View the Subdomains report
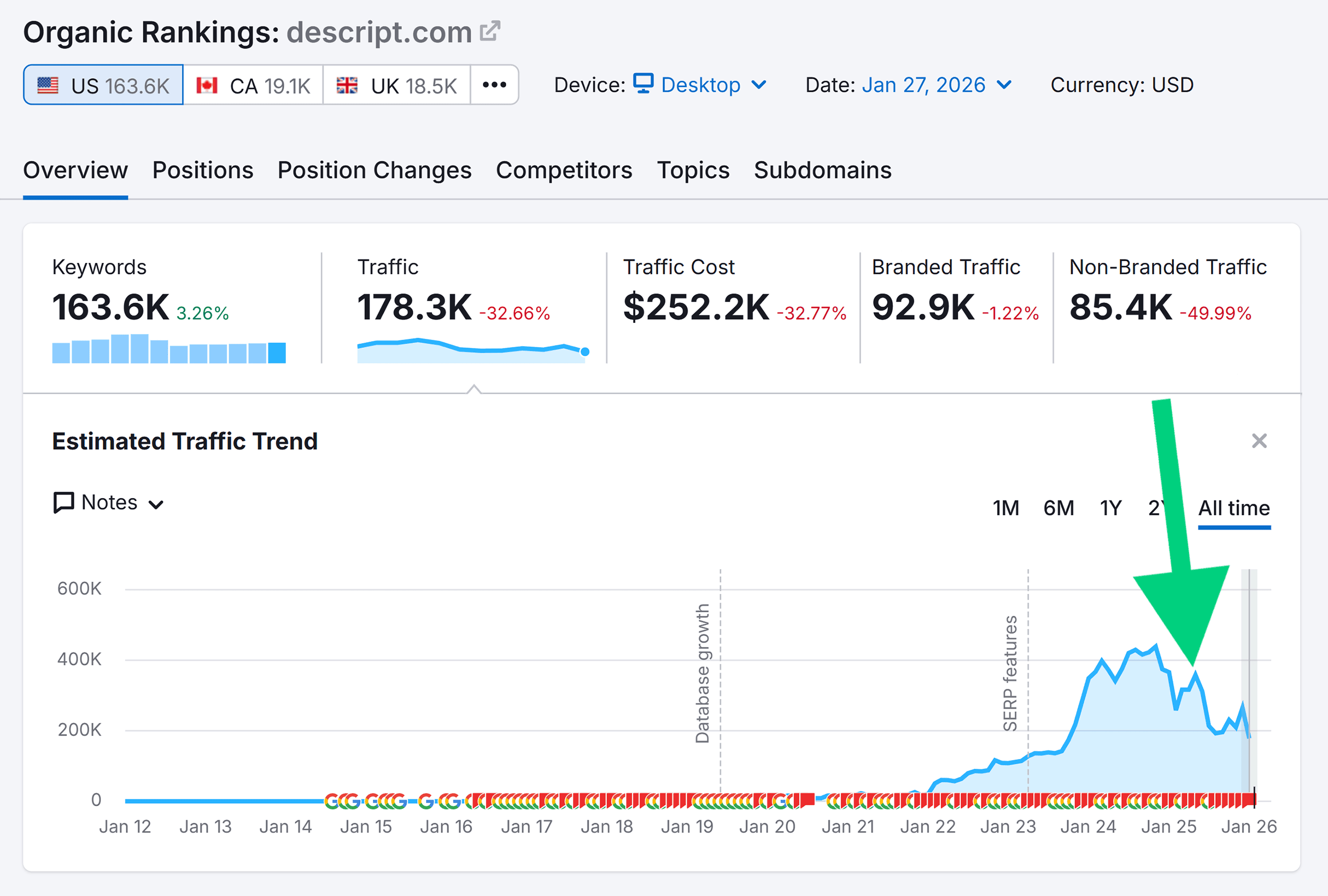The height and width of the screenshot is (896, 1328). coord(822,170)
